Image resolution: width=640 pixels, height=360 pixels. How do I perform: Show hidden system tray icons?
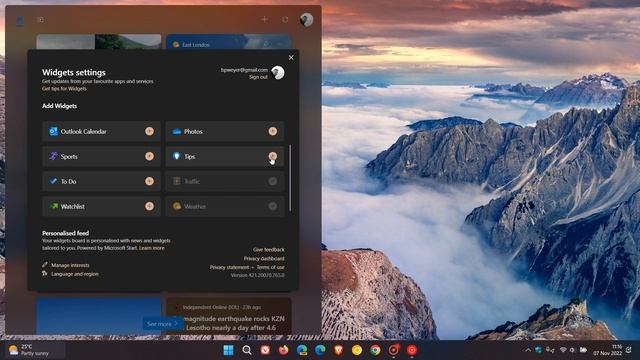tap(528, 350)
